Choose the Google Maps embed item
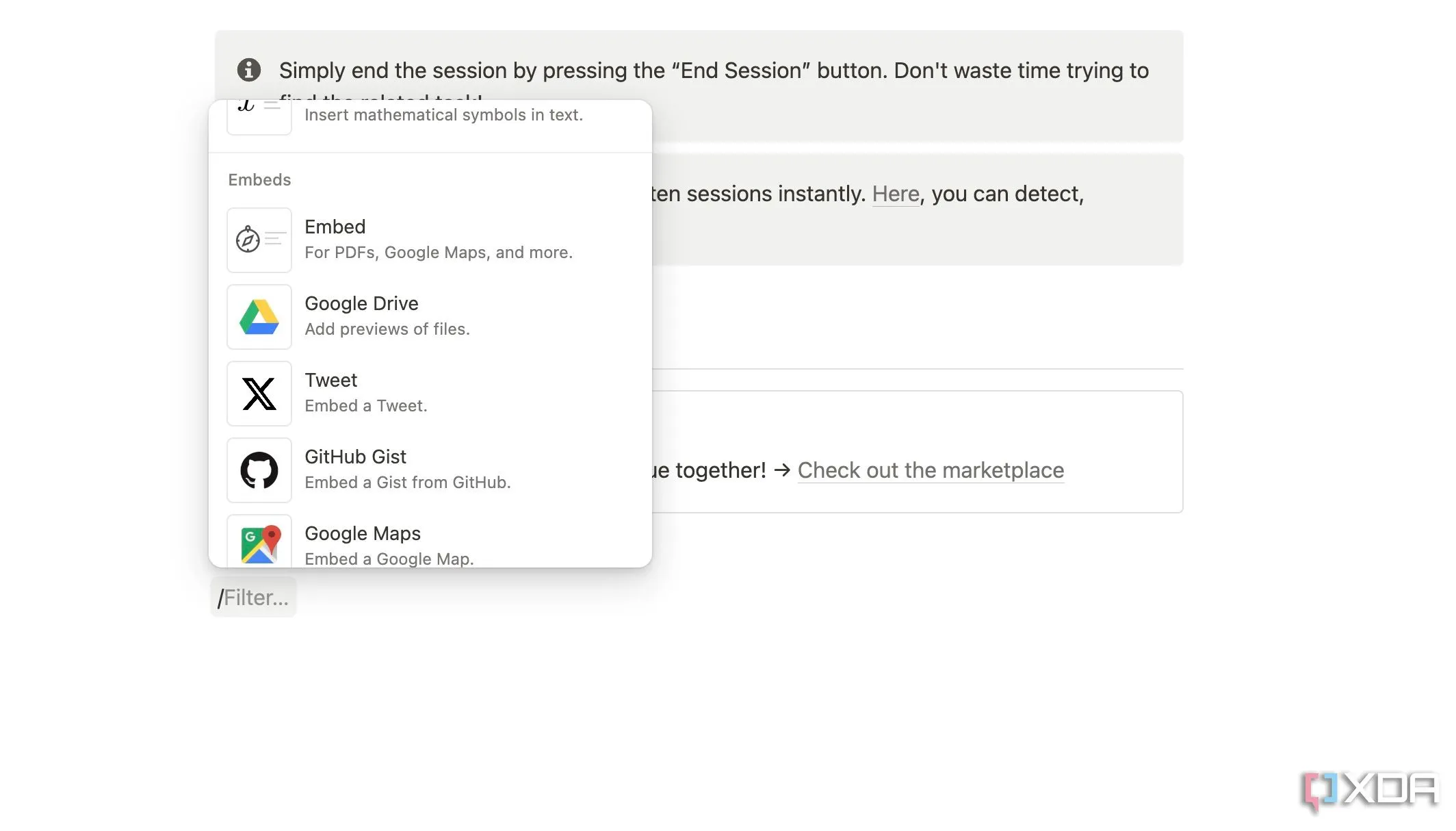This screenshot has width=1456, height=831. (363, 533)
